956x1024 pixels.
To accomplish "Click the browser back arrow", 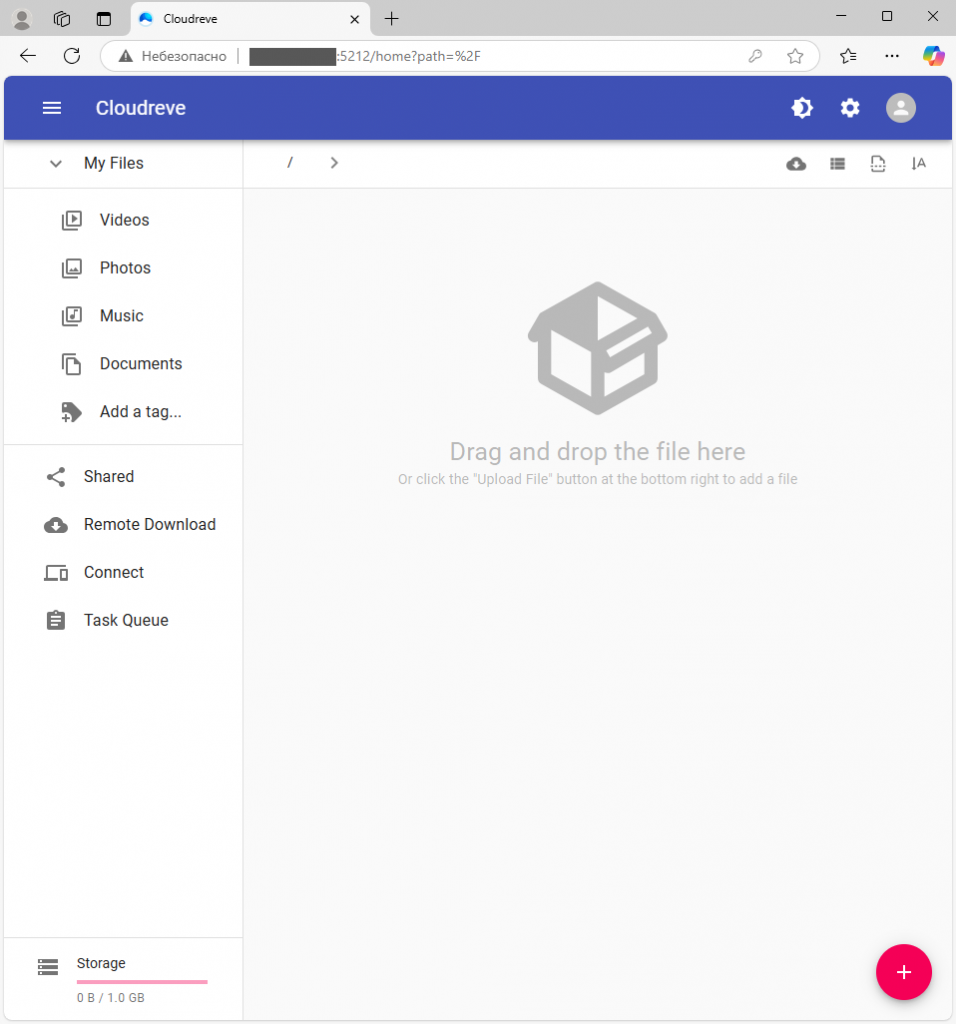I will [28, 56].
